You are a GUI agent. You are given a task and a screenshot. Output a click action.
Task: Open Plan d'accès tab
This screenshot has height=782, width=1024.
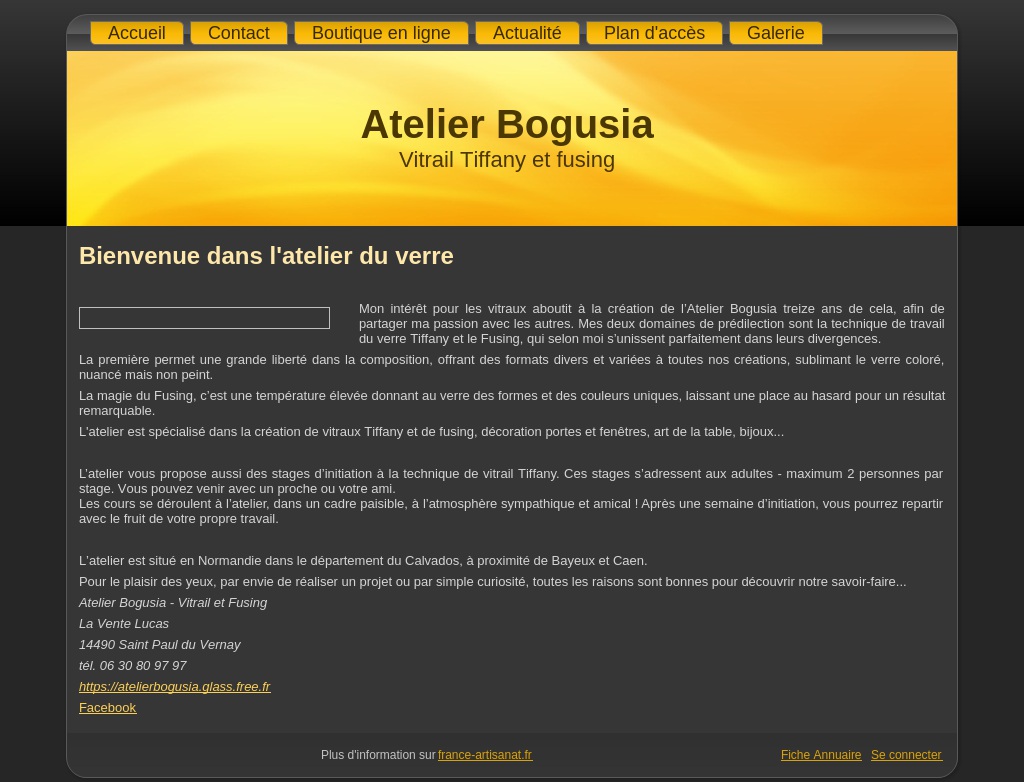[654, 33]
